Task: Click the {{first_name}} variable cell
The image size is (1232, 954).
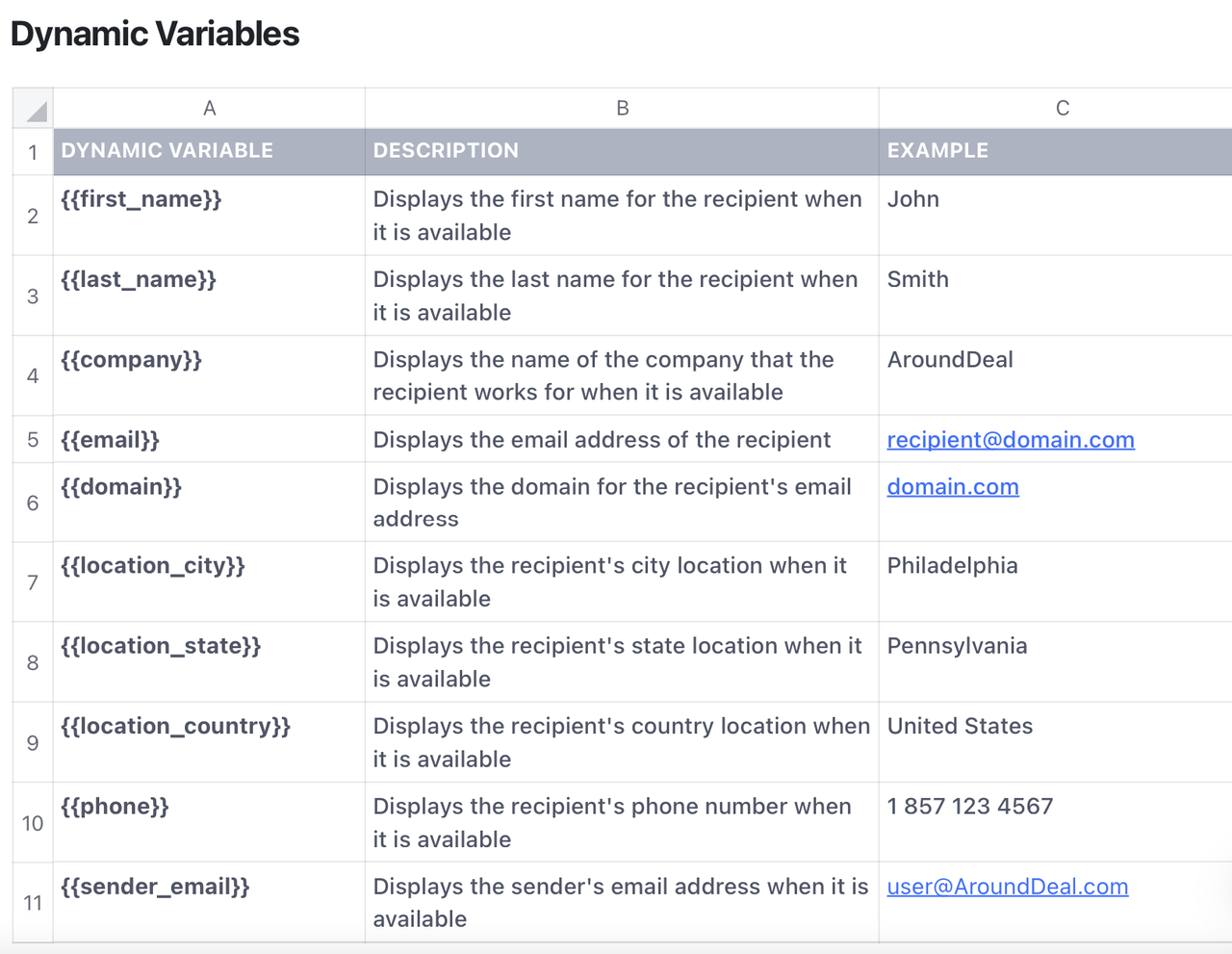Action: point(141,199)
